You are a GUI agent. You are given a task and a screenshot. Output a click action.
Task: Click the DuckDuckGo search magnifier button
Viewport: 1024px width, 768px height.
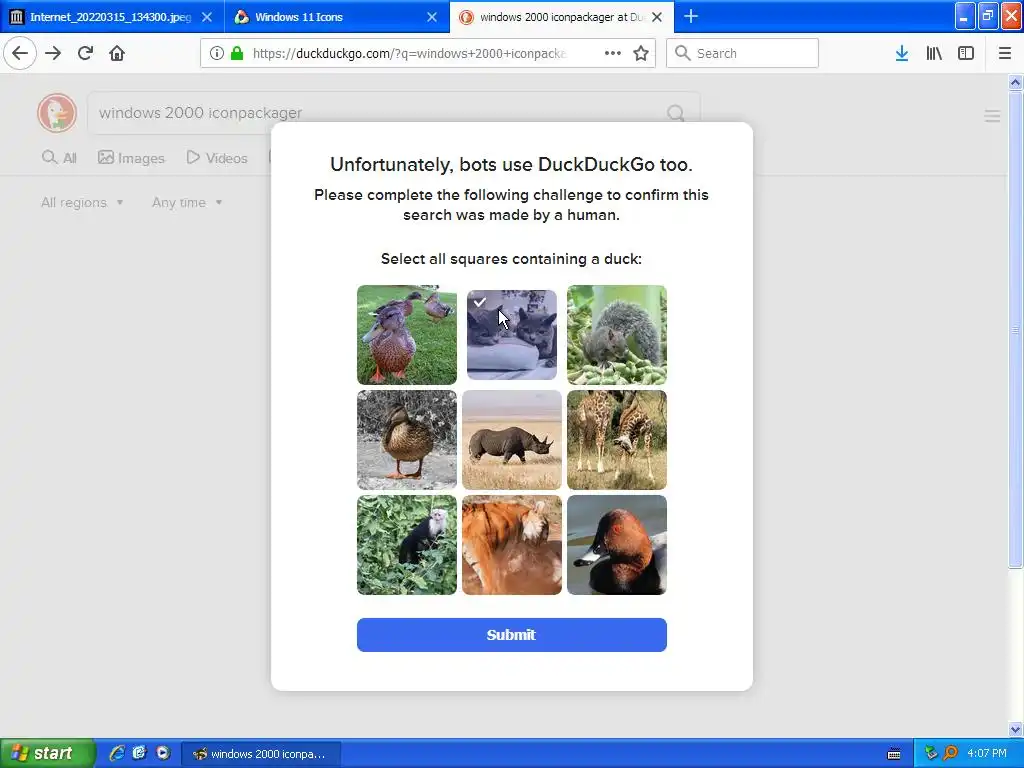click(676, 114)
